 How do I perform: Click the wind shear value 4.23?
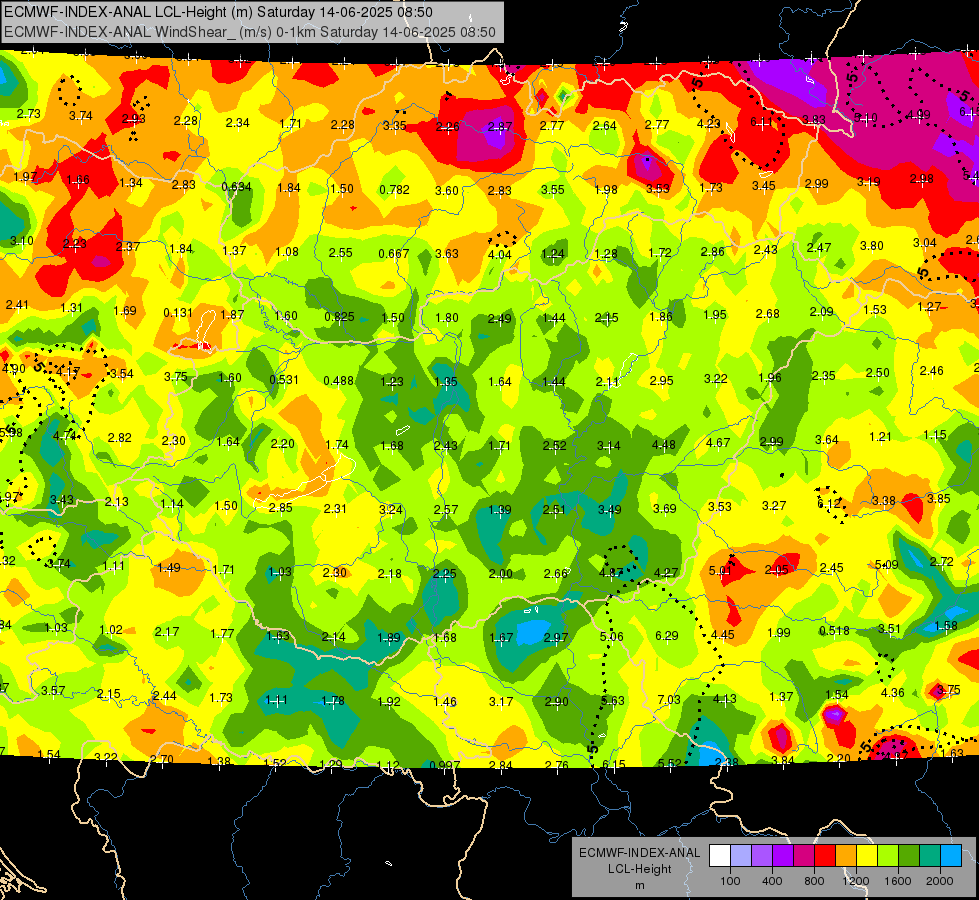coord(709,124)
